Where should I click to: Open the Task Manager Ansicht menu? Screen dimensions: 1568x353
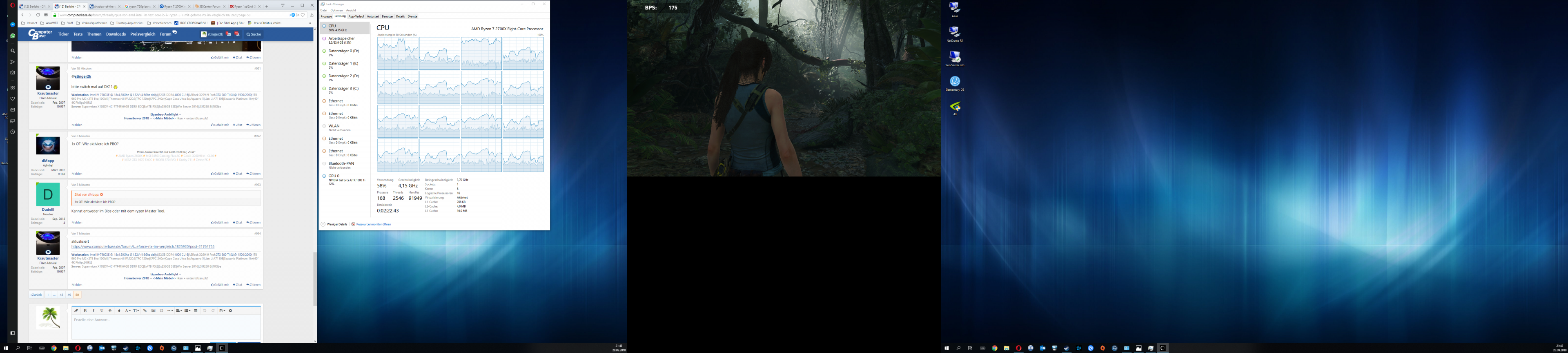(351, 10)
